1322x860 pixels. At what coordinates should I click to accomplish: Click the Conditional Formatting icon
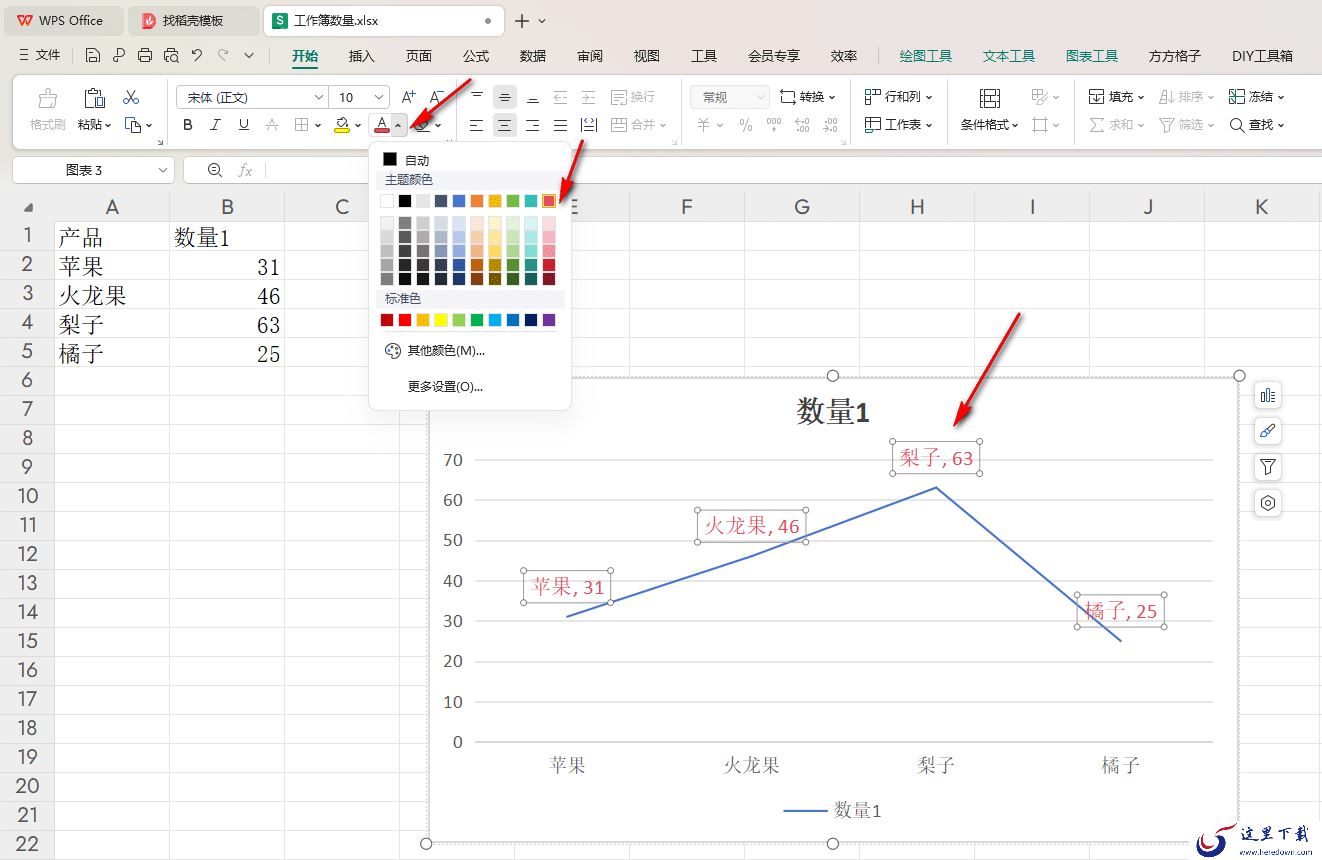(990, 98)
